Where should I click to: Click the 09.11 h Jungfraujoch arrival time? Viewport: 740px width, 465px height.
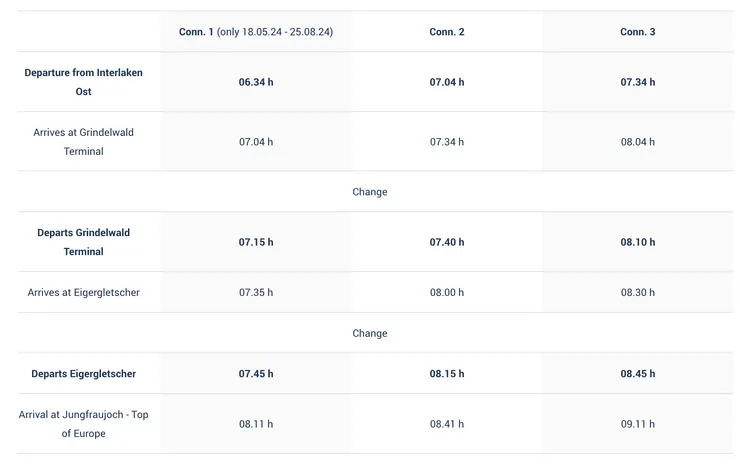(x=637, y=424)
